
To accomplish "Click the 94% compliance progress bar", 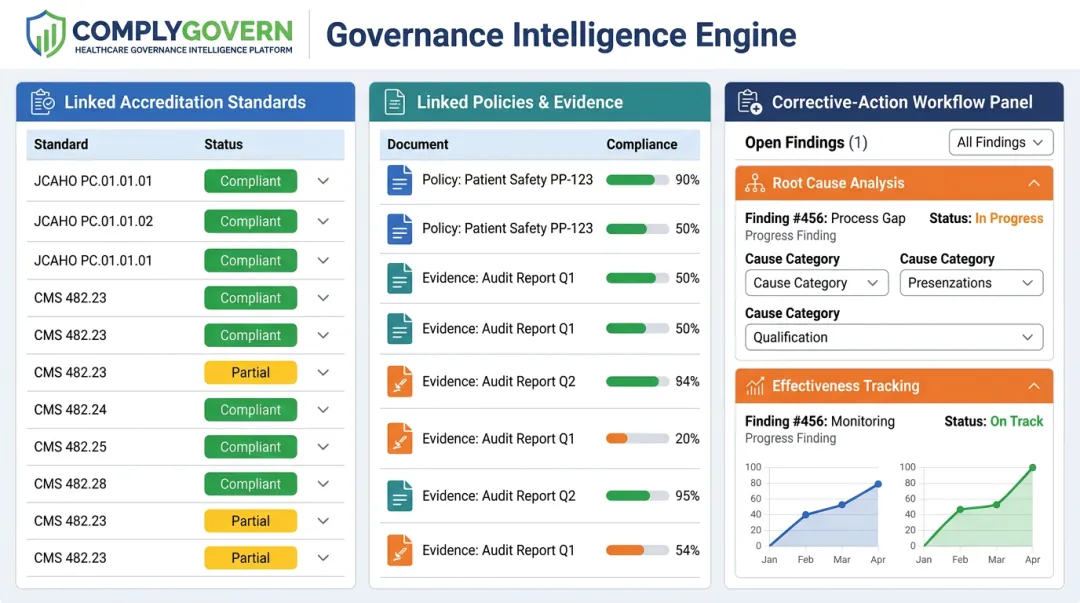I will tap(637, 382).
